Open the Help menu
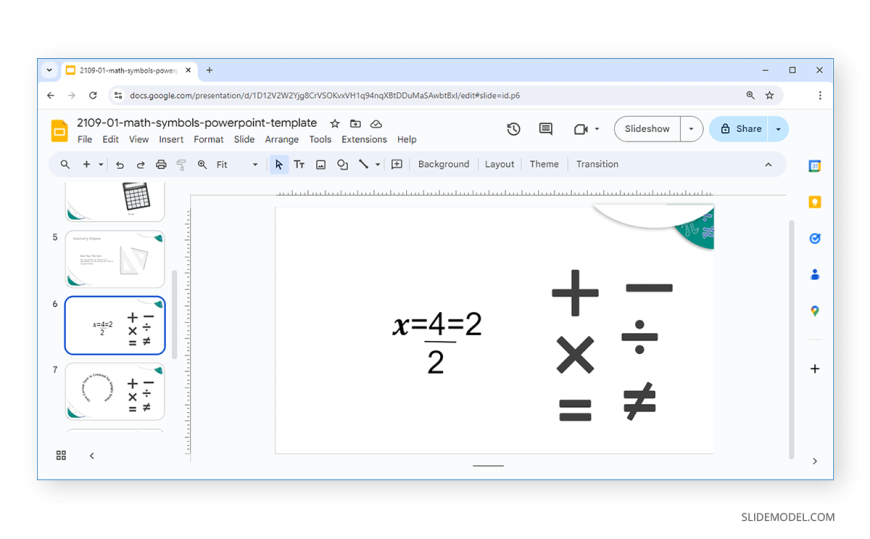The image size is (870, 539). click(407, 139)
